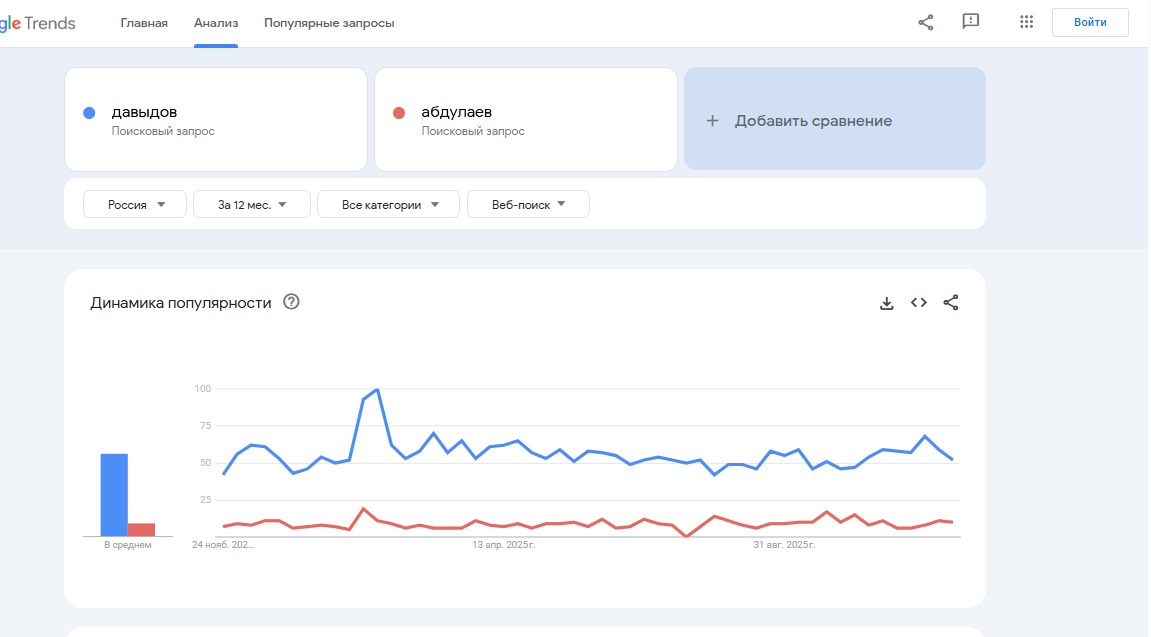
Task: Open the Веб-поиск search type dropdown
Action: (528, 204)
